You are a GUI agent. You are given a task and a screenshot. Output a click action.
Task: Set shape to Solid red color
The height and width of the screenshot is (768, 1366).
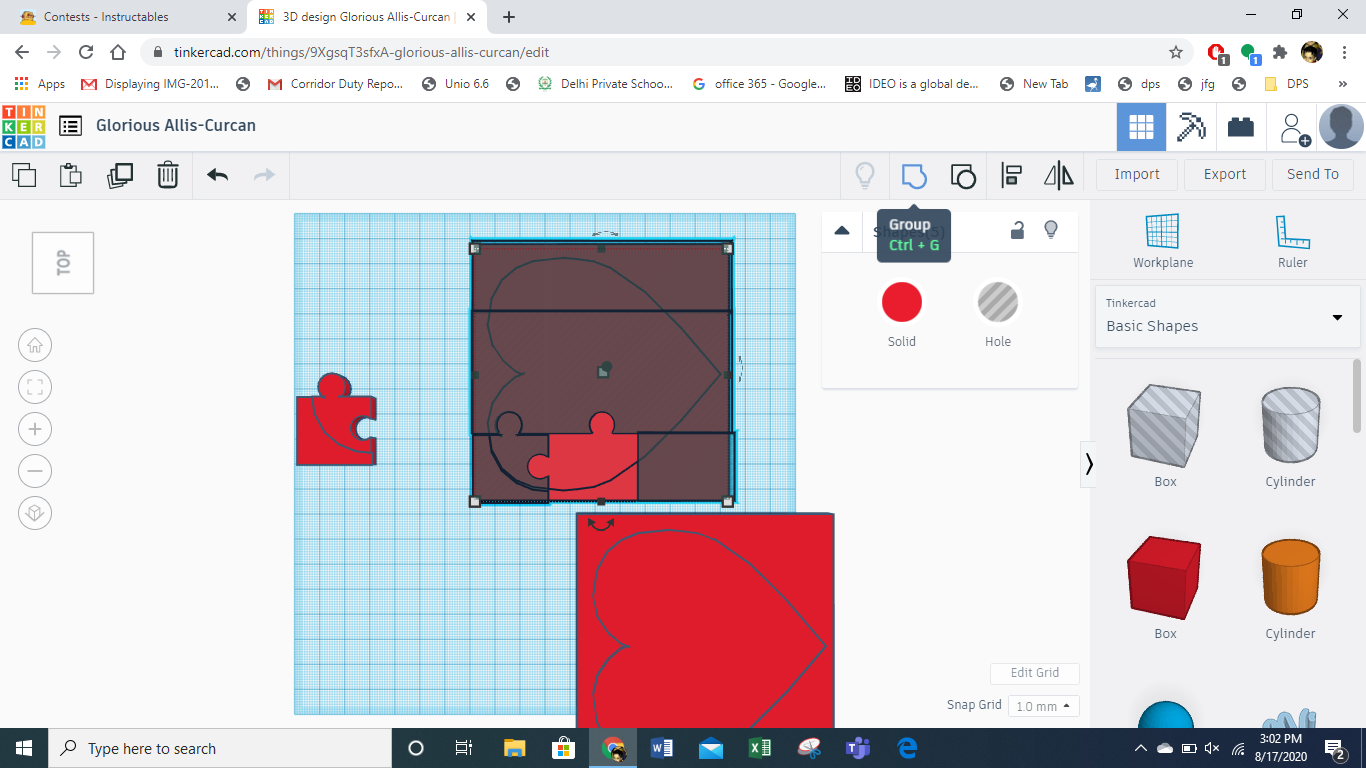pos(902,302)
